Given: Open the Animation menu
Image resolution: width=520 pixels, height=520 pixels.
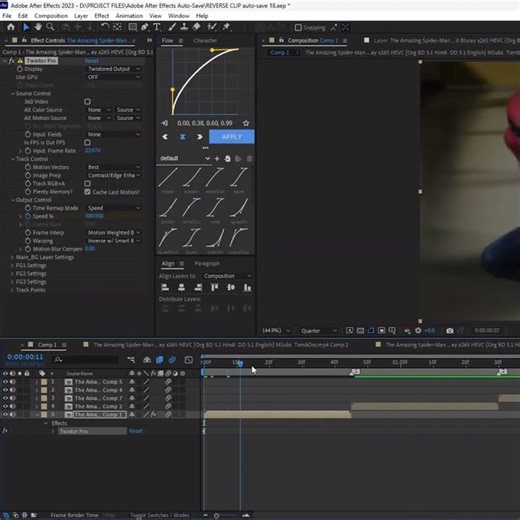Looking at the screenshot, I should coord(129,16).
